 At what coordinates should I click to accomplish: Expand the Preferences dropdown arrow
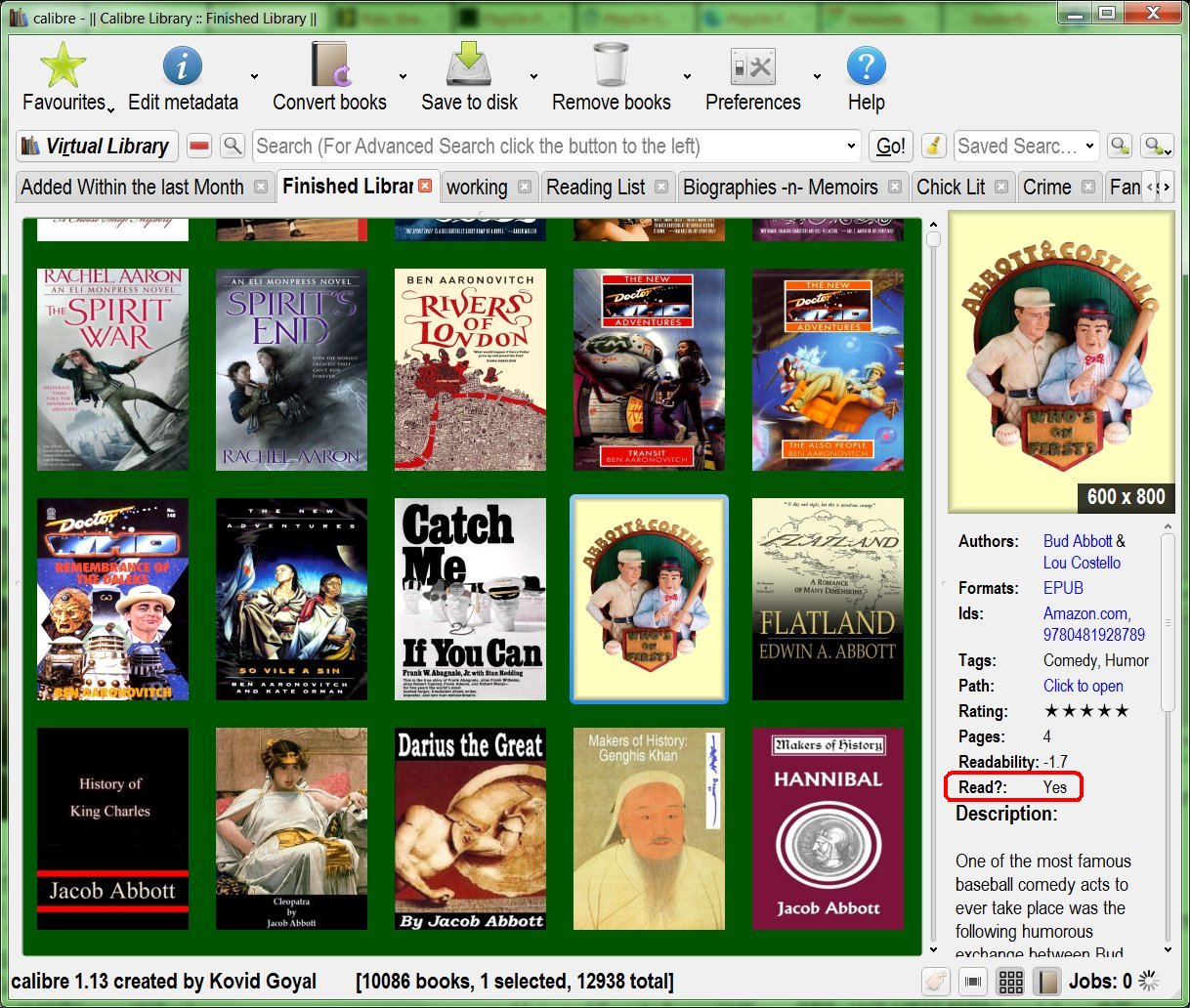coord(817,76)
